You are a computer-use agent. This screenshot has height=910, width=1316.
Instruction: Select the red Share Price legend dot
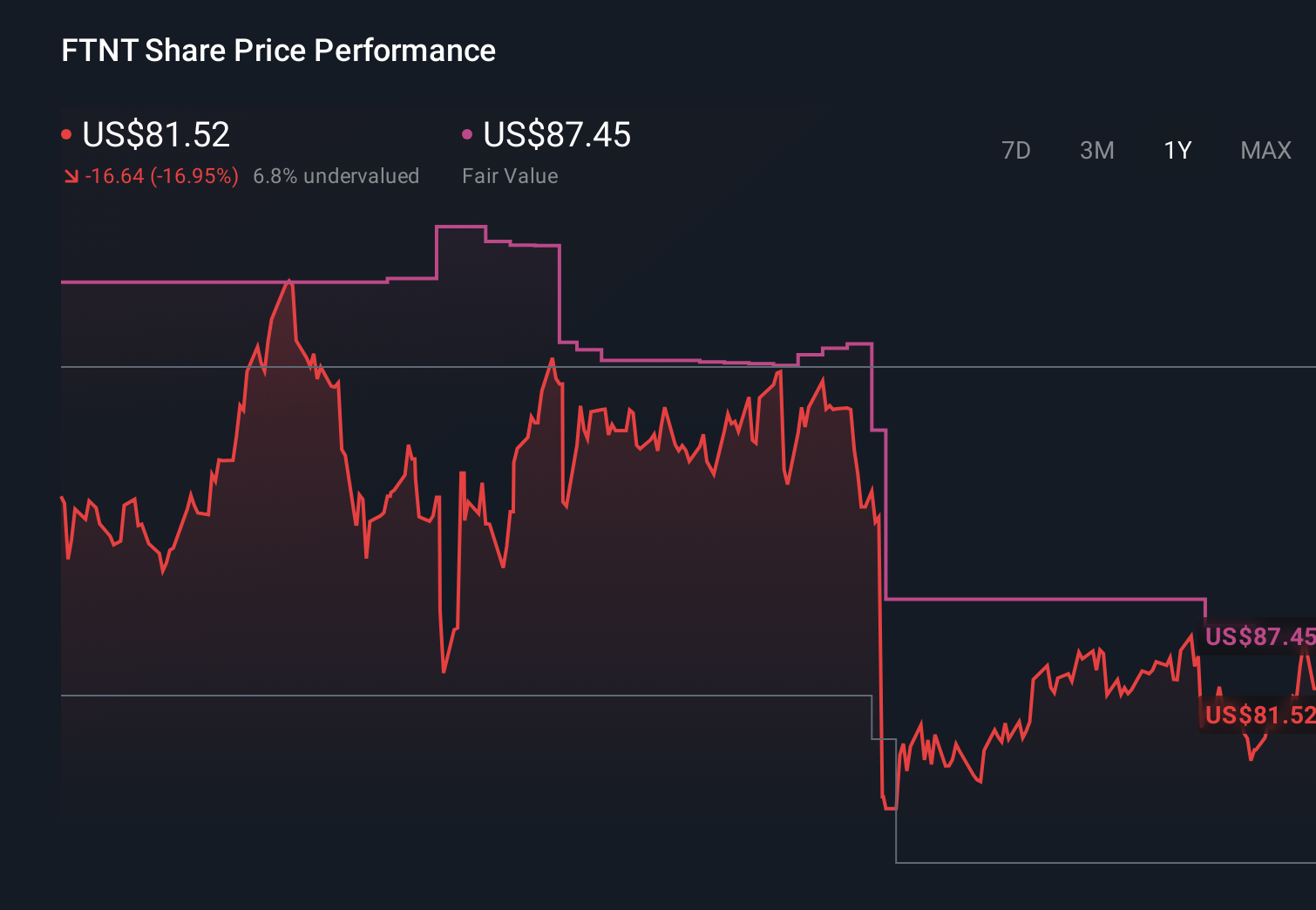pyautogui.click(x=66, y=133)
